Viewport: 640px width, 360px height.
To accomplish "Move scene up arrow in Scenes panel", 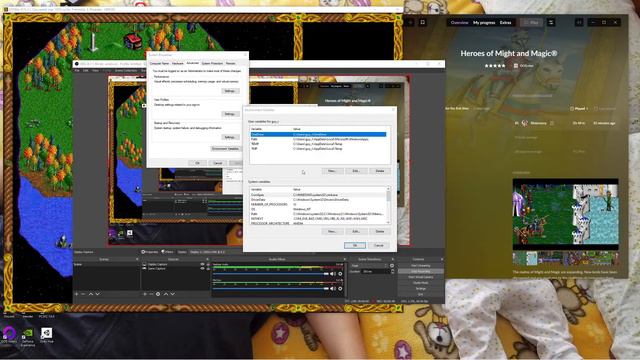I will [91, 294].
